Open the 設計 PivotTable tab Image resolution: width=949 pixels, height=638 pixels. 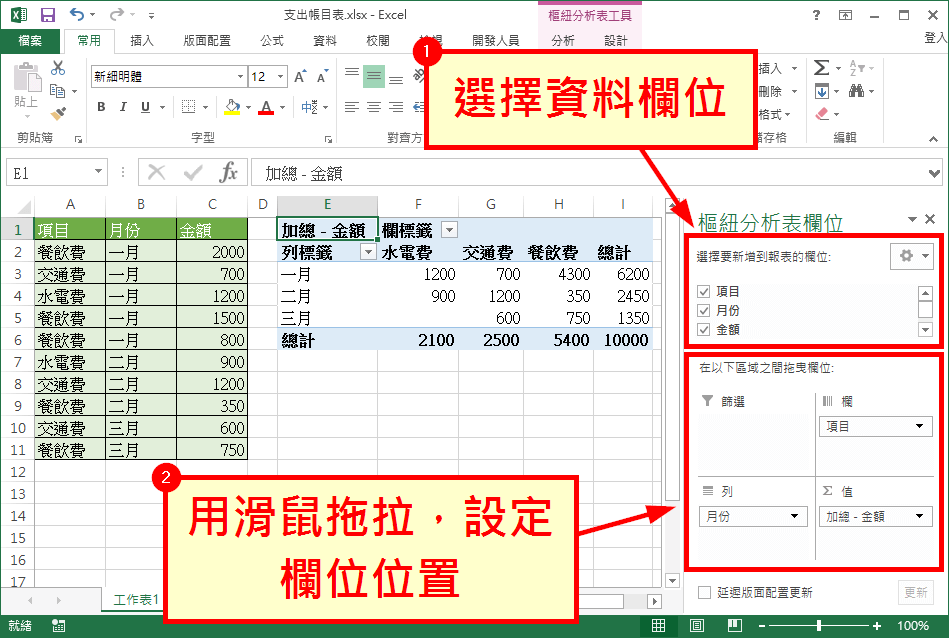[x=616, y=41]
